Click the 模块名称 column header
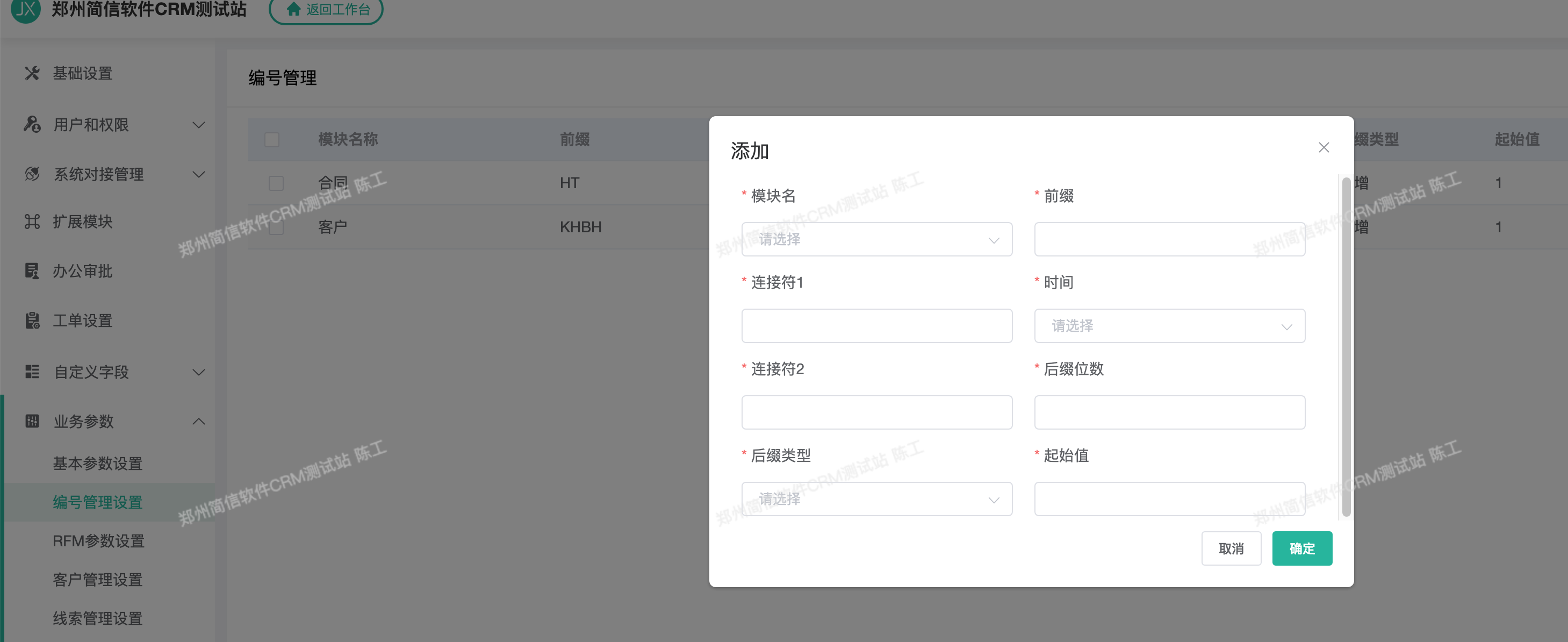 coord(348,139)
